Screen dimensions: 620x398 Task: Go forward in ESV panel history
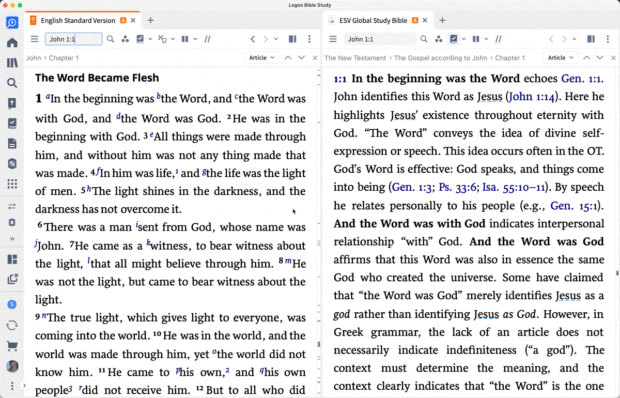tap(266, 39)
